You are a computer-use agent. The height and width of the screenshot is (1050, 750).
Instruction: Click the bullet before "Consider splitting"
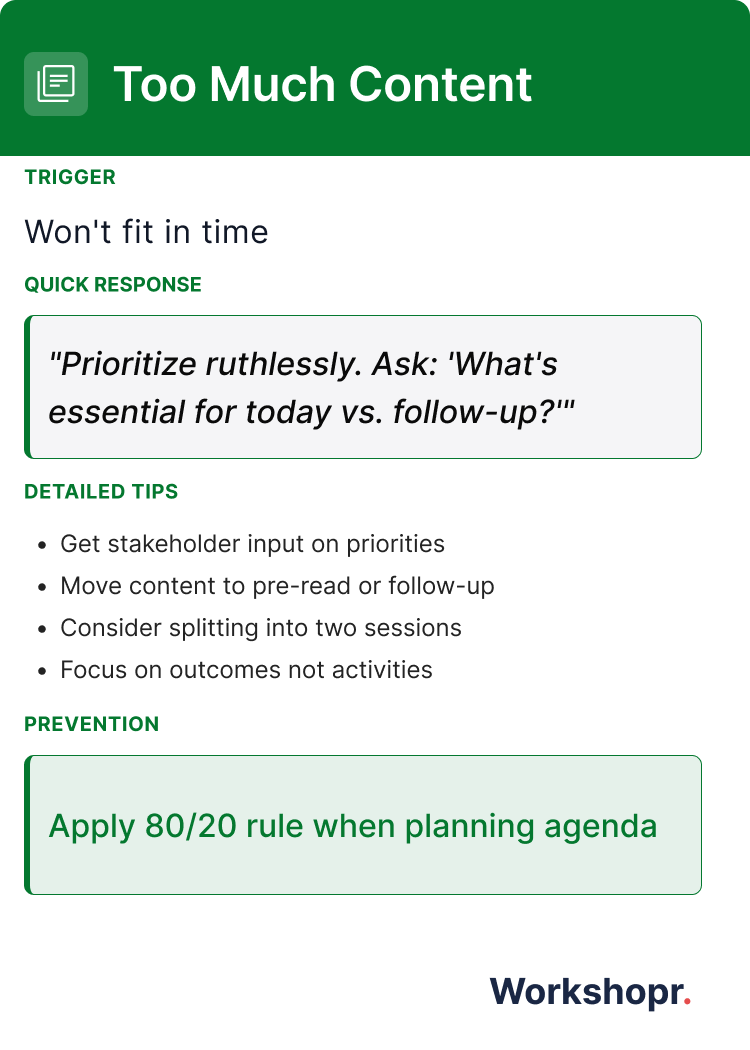pos(41,630)
